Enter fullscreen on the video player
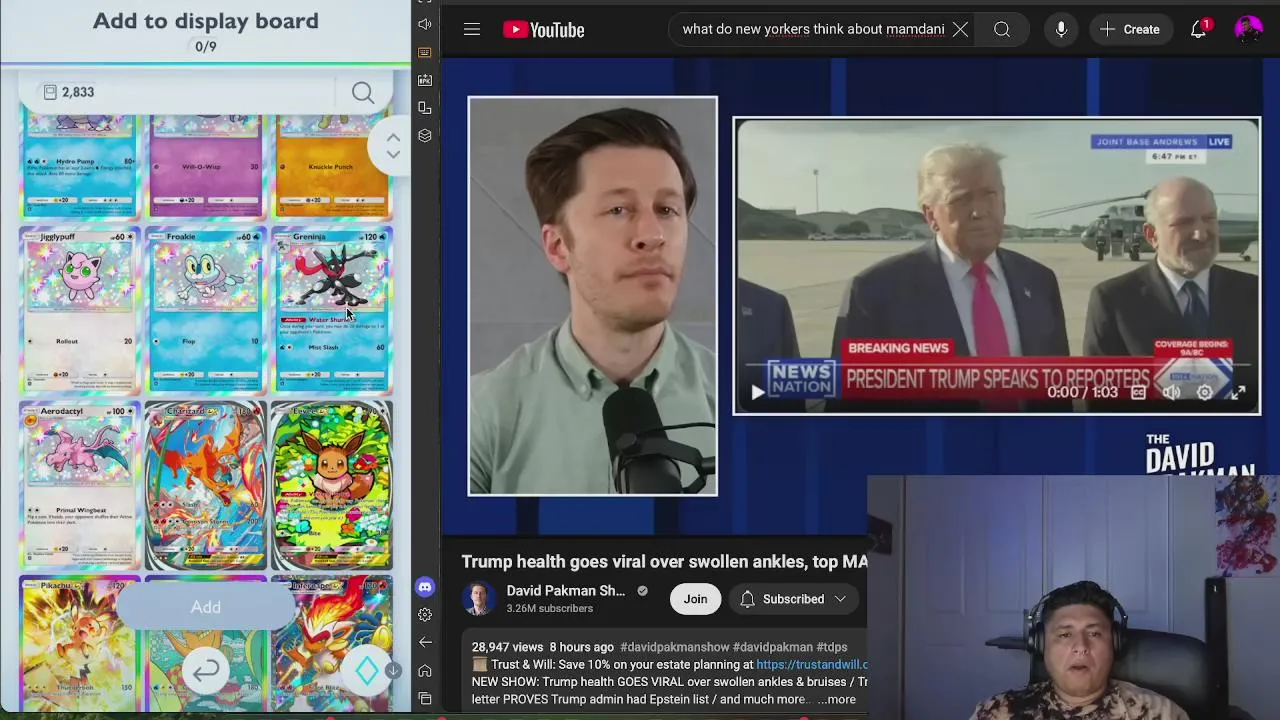The image size is (1280, 720). coord(1238,393)
